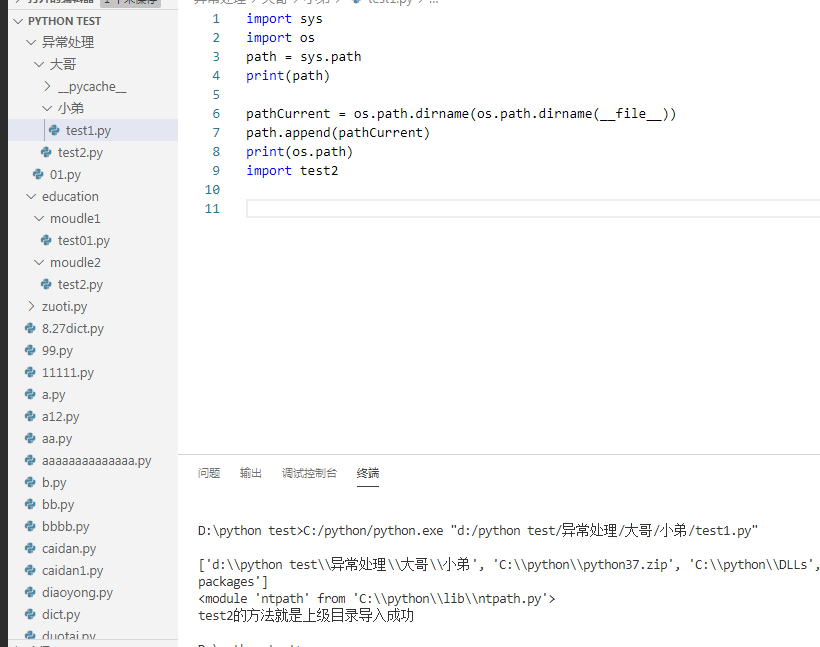The height and width of the screenshot is (647, 820).
Task: Open test1.py in the explorer tree
Action: (88, 131)
